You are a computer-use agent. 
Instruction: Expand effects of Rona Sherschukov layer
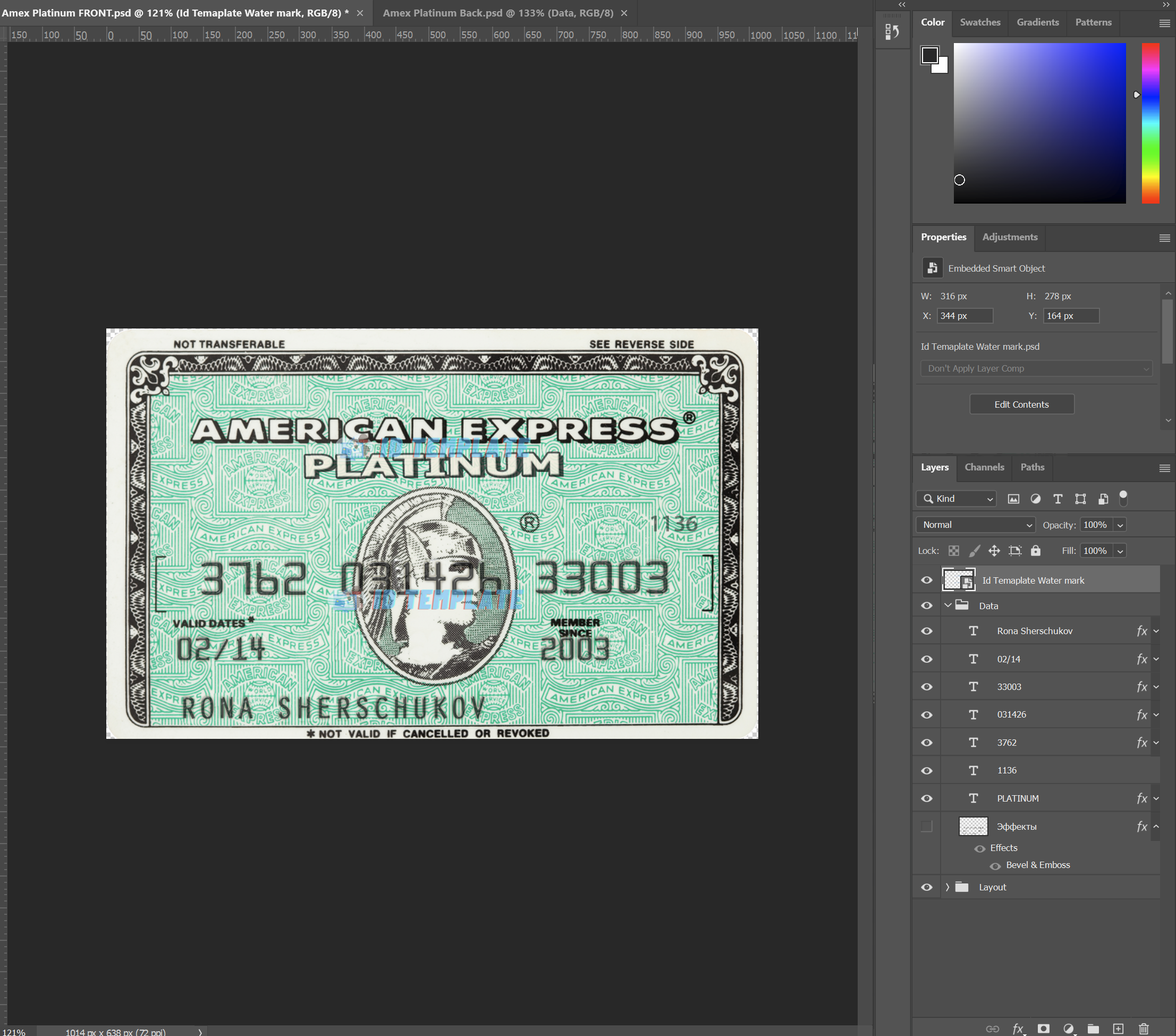(1156, 631)
